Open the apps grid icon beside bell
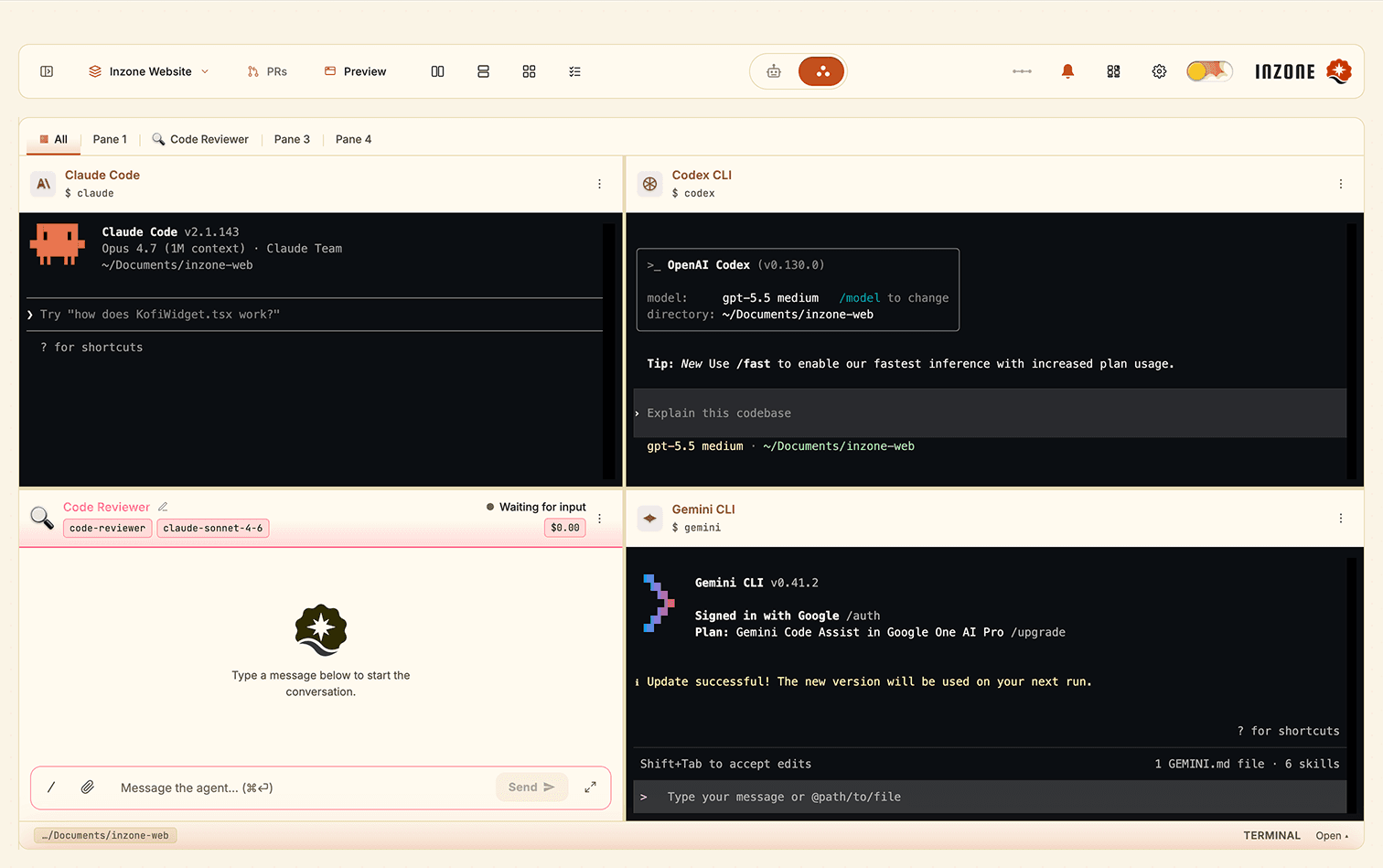This screenshot has width=1383, height=868. pyautogui.click(x=1113, y=71)
